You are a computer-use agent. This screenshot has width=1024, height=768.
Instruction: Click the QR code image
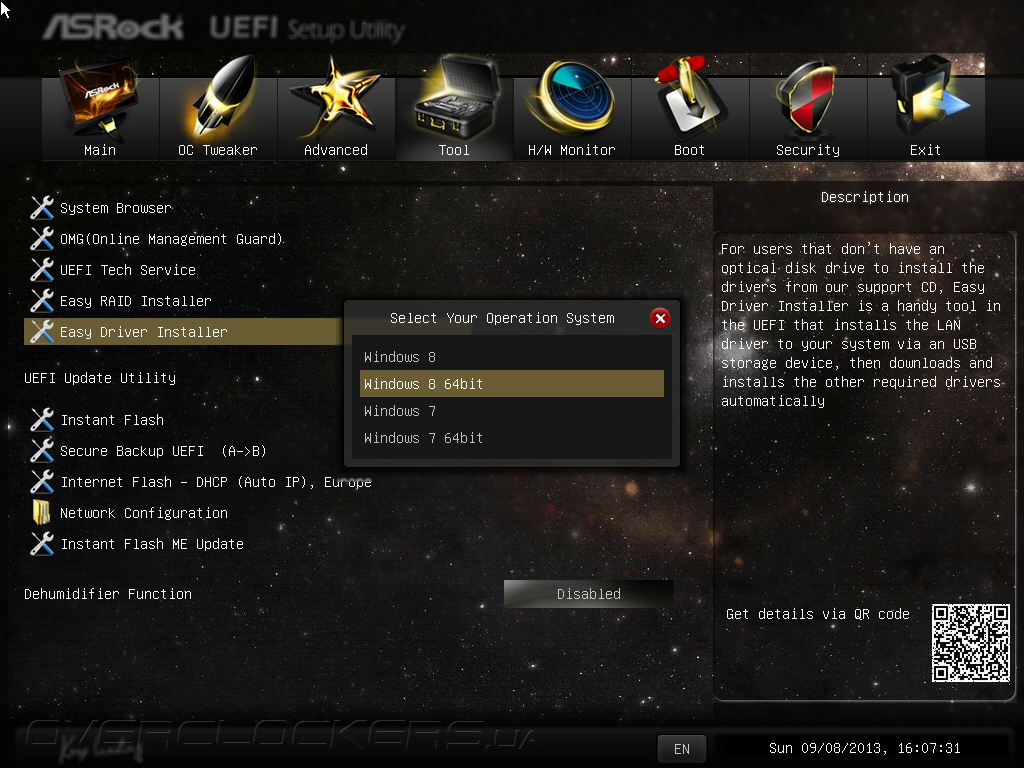pyautogui.click(x=970, y=643)
